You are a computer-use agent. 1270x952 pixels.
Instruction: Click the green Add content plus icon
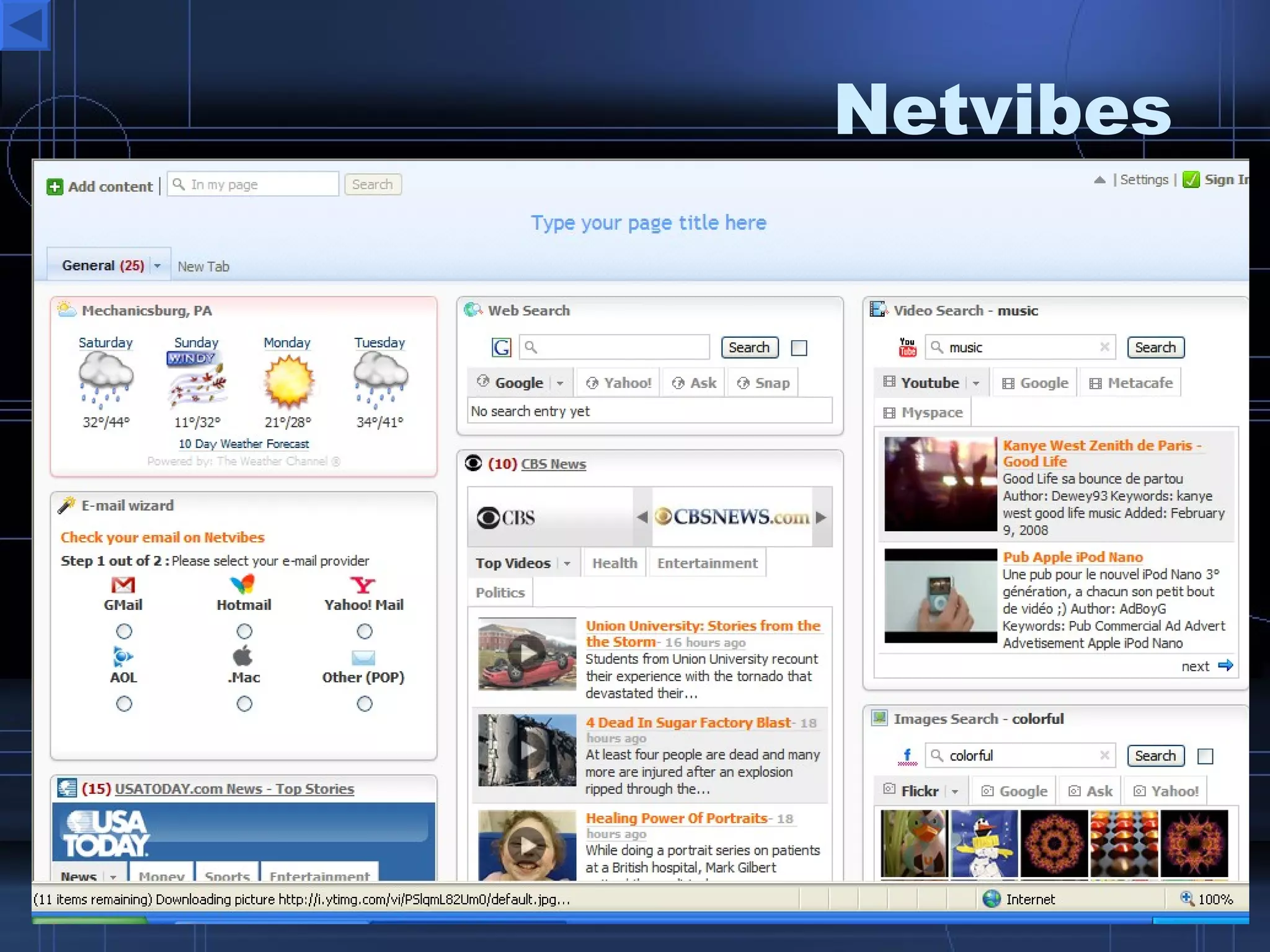click(x=55, y=187)
